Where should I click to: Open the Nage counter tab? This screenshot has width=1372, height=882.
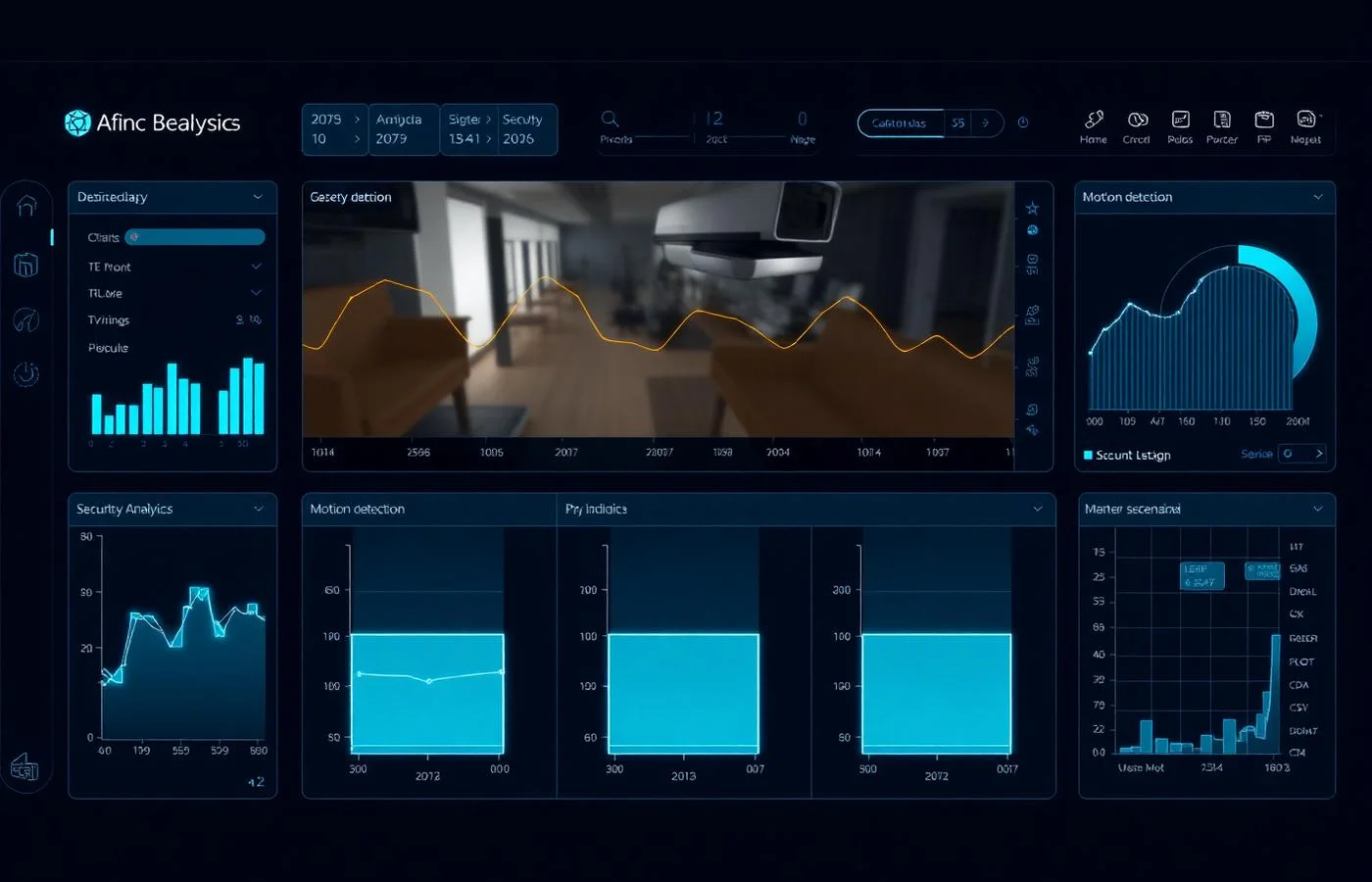[803, 127]
